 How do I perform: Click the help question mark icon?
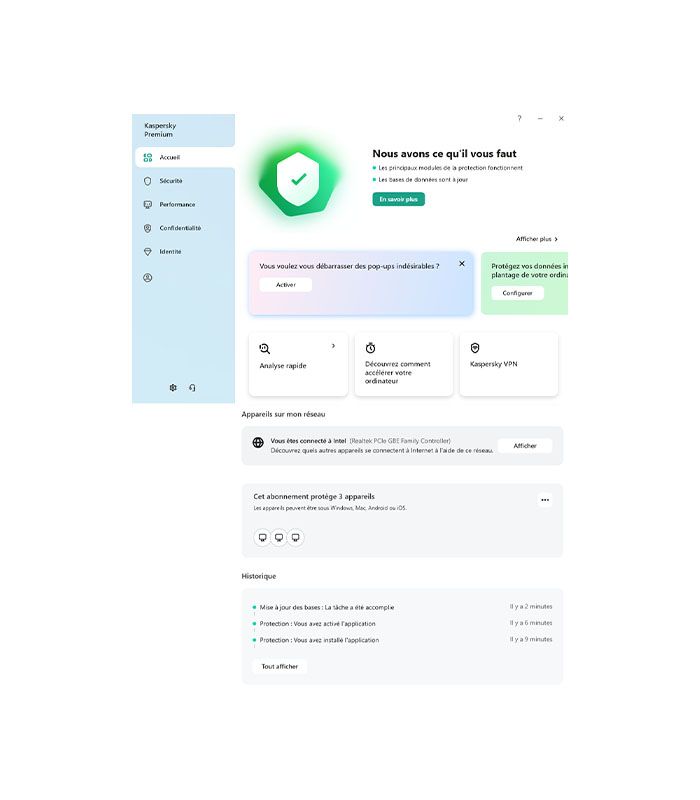519,118
